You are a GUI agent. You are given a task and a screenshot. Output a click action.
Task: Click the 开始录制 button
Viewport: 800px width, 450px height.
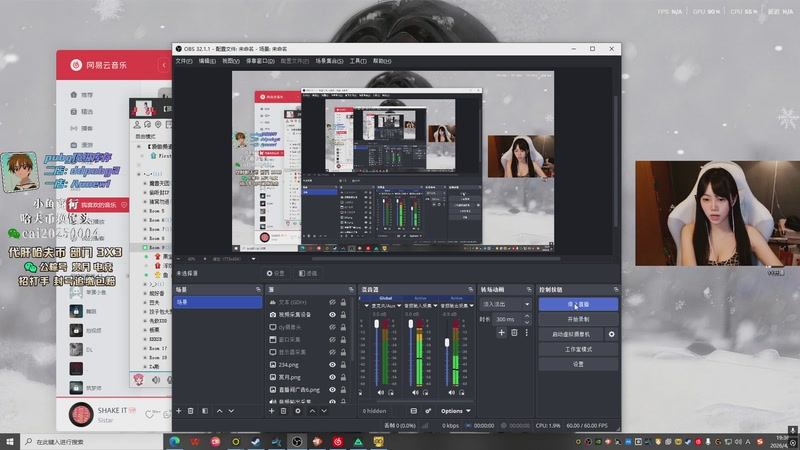pos(578,319)
